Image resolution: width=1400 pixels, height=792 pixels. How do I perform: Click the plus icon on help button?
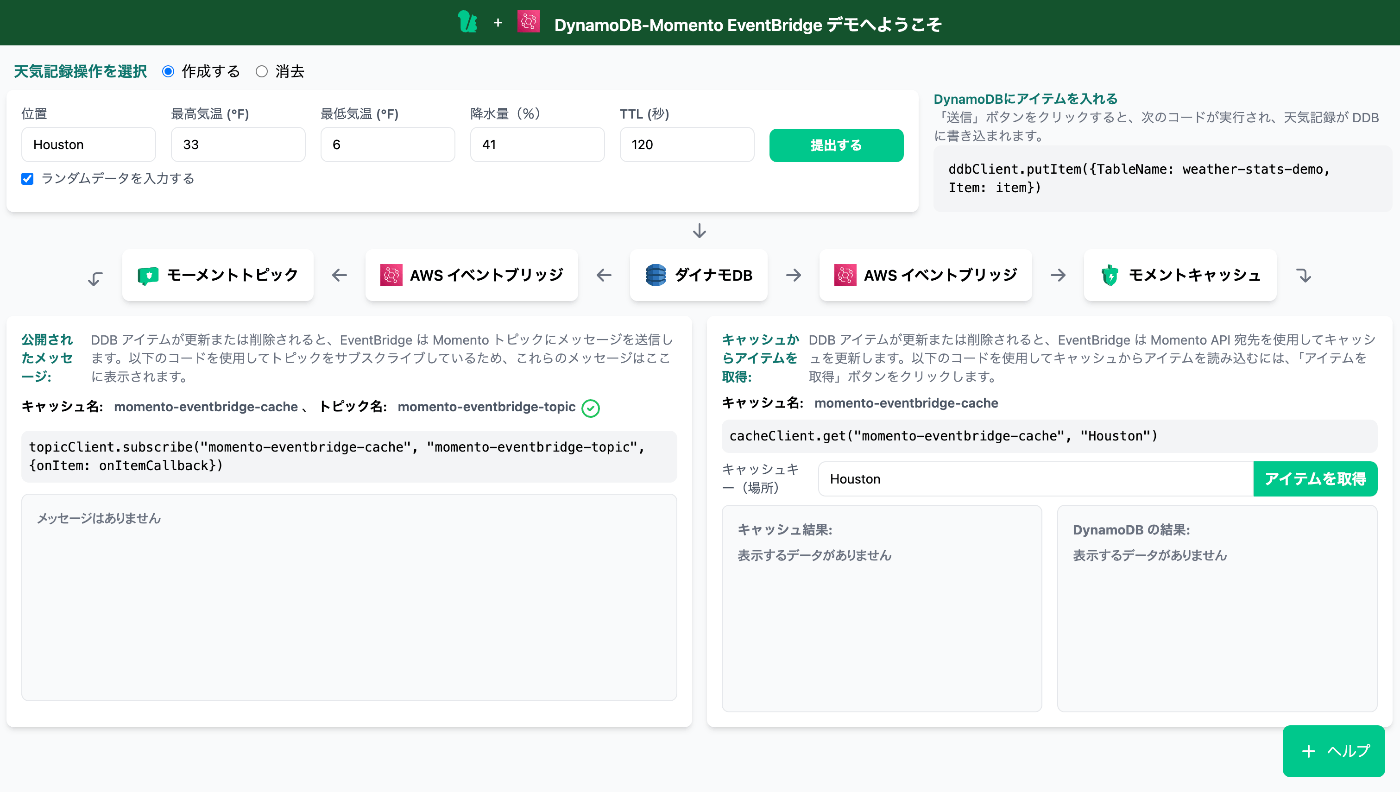1308,751
